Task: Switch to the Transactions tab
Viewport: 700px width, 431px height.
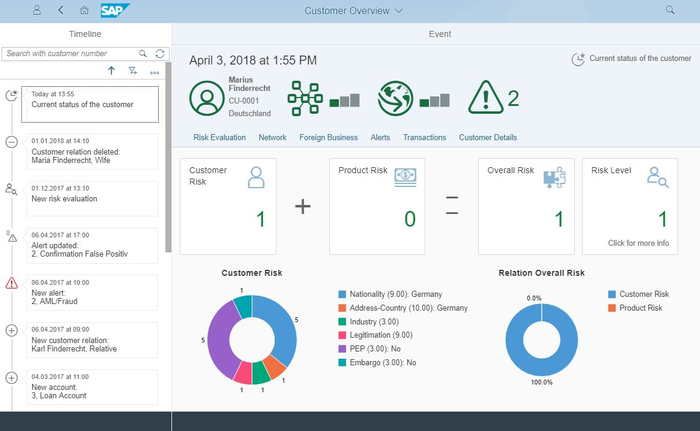Action: point(424,138)
